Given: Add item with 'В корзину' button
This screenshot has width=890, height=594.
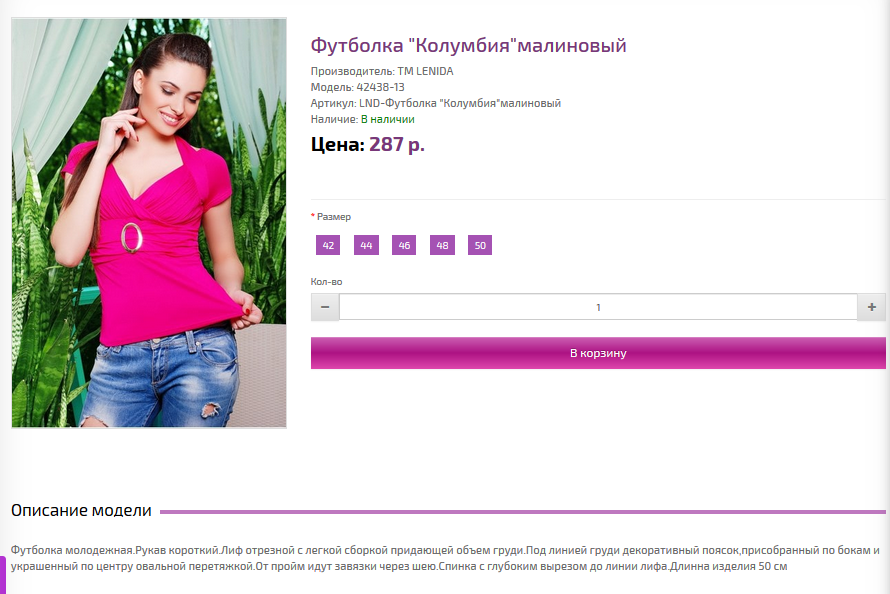Looking at the screenshot, I should [598, 353].
